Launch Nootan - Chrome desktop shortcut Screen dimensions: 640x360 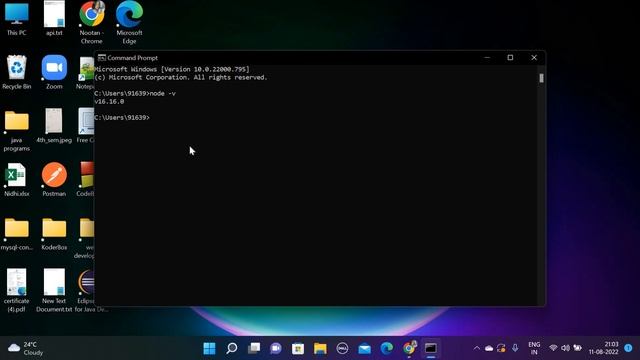click(x=92, y=22)
